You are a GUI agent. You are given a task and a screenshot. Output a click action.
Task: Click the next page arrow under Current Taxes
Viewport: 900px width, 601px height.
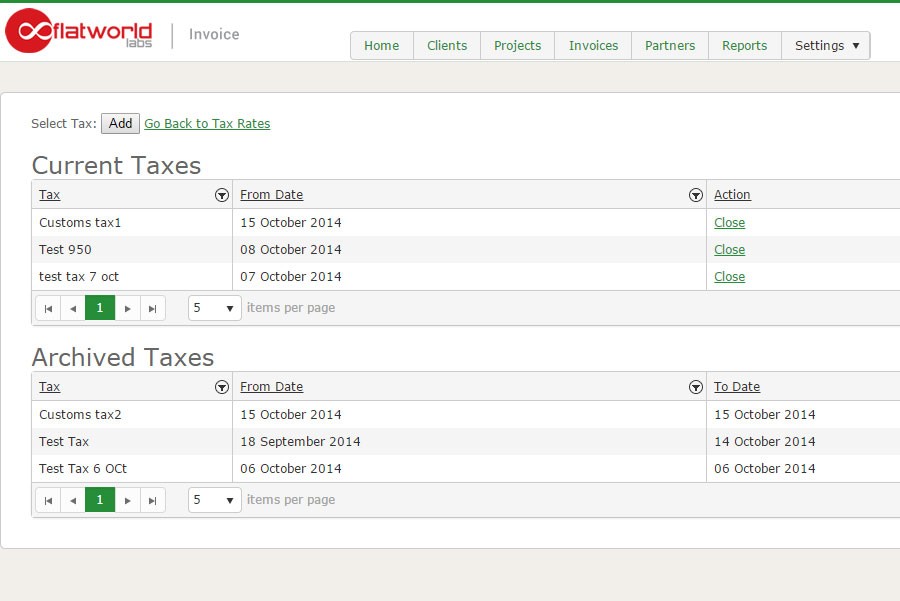[x=127, y=308]
